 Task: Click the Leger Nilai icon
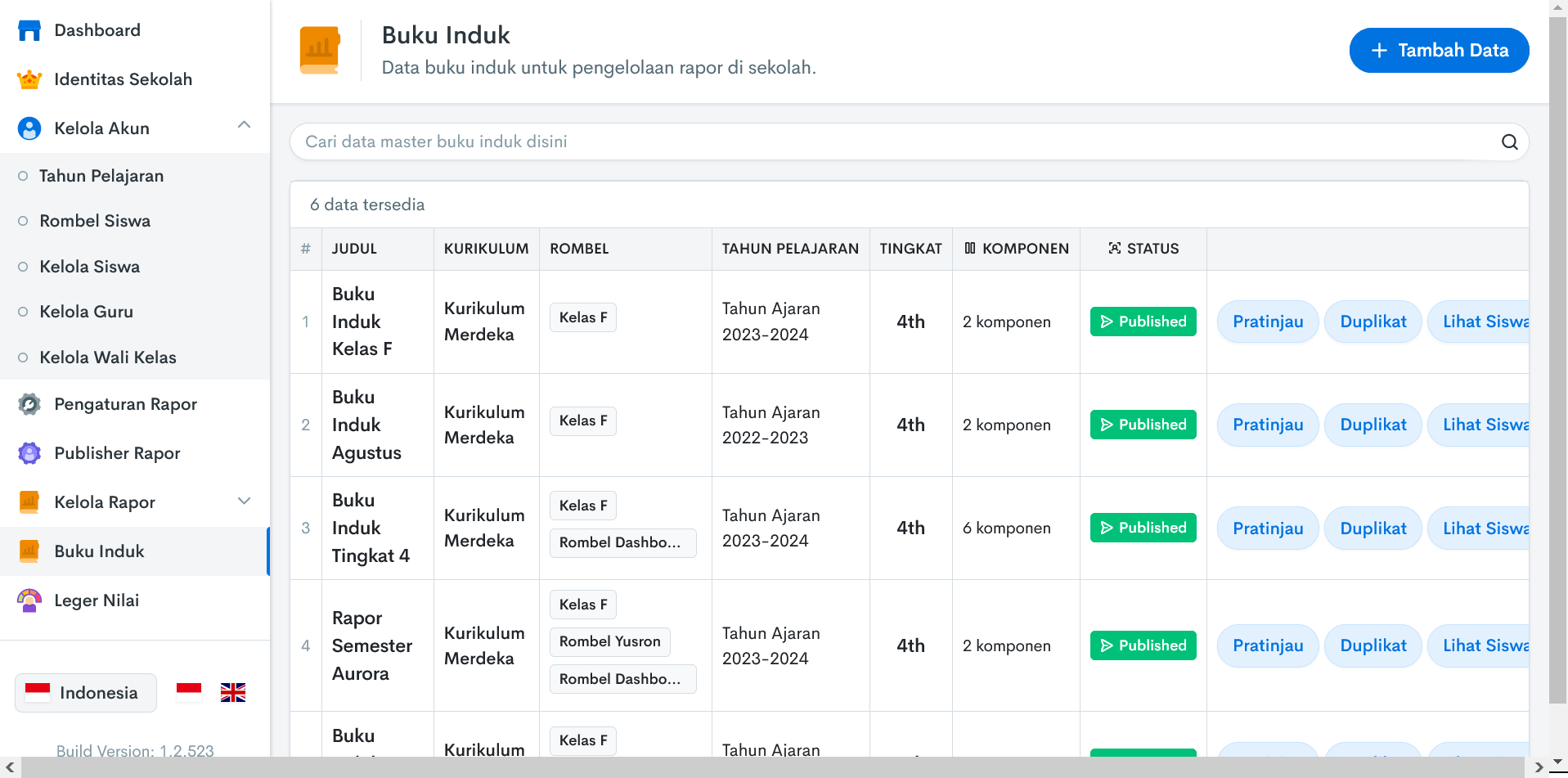[x=29, y=600]
